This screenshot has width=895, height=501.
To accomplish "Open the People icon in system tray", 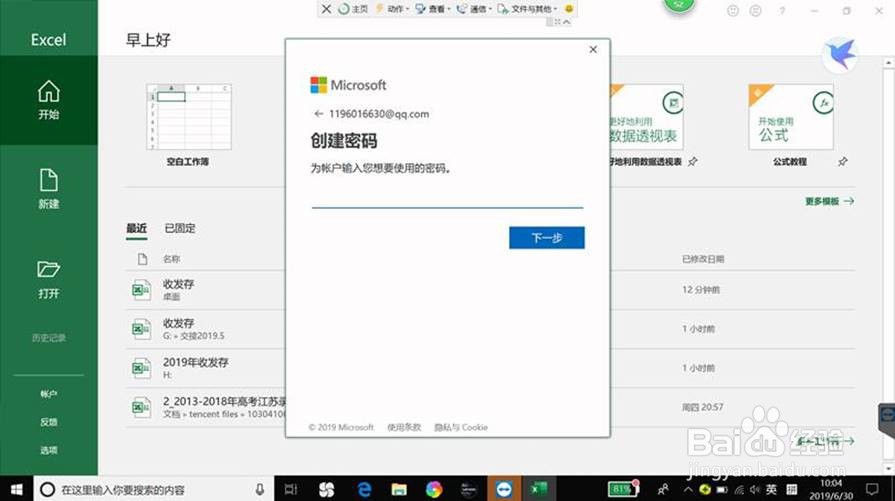I will (x=663, y=489).
